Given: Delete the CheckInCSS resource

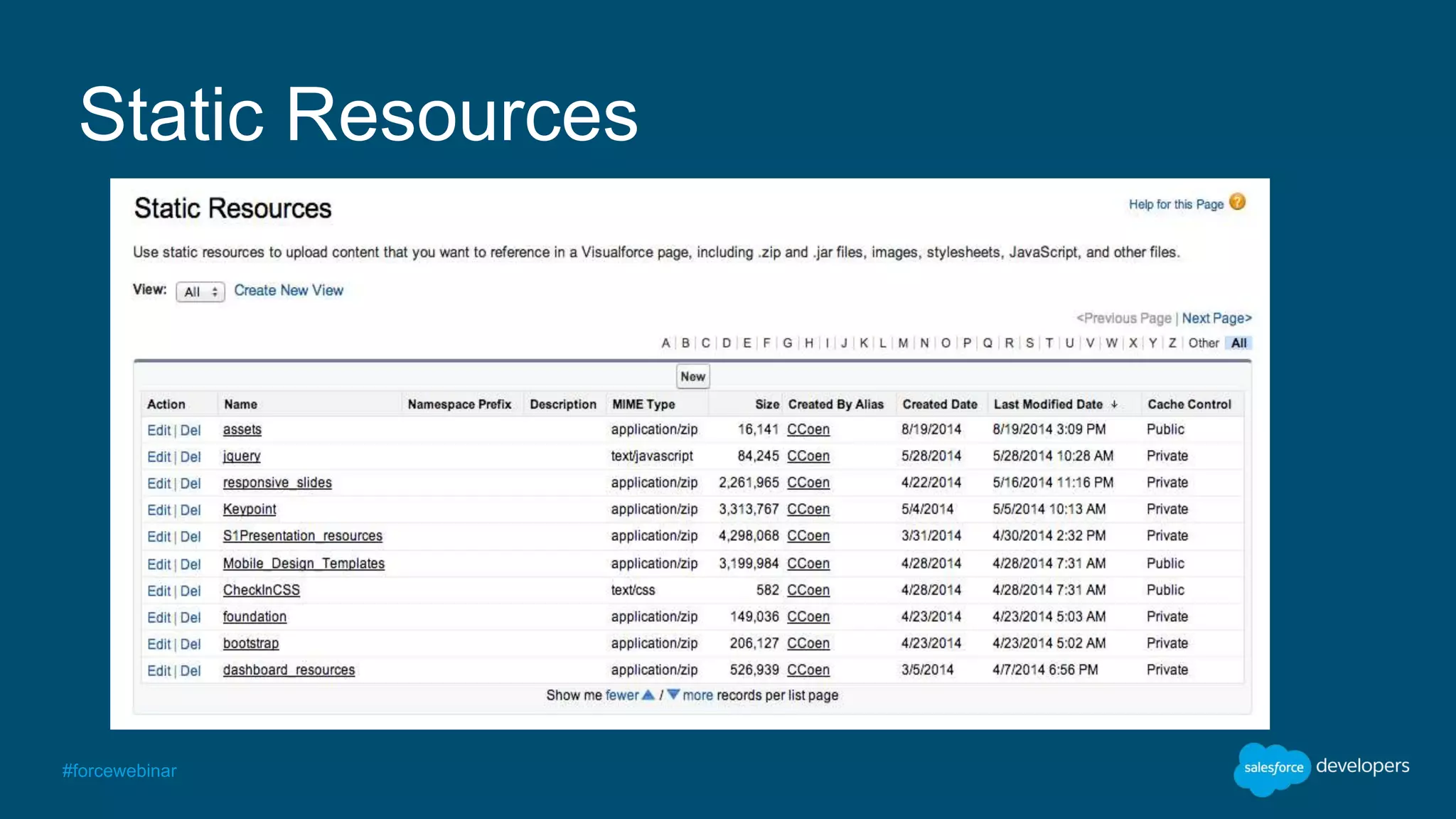Looking at the screenshot, I should [191, 591].
